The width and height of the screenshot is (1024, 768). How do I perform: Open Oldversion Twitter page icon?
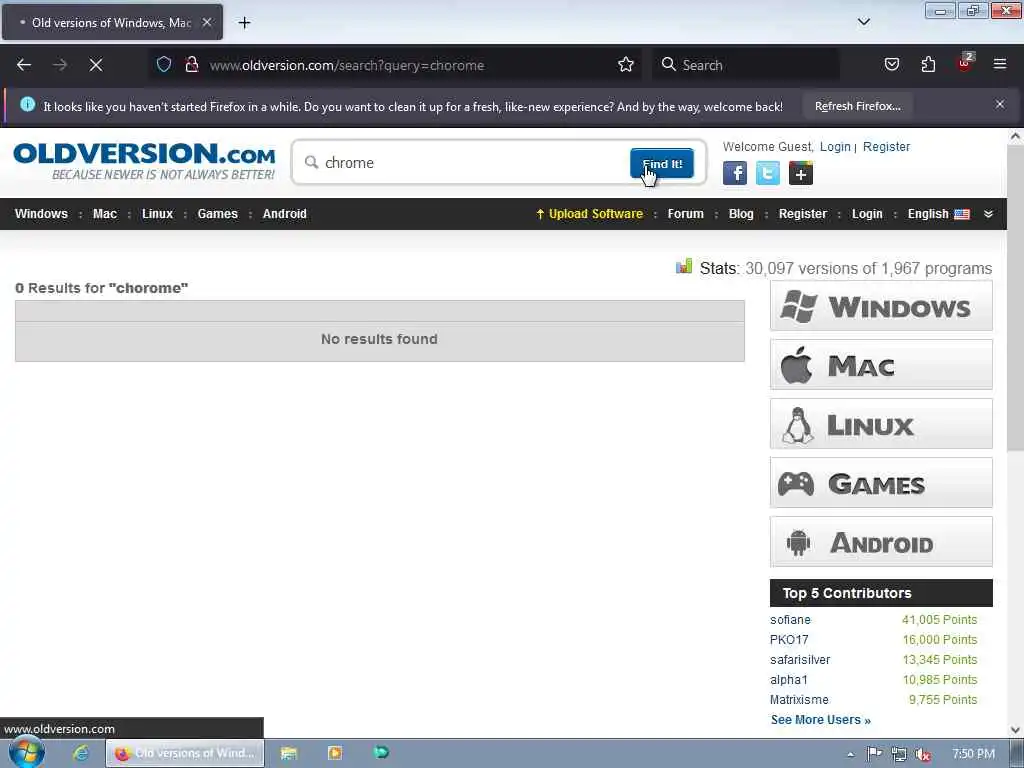point(767,174)
